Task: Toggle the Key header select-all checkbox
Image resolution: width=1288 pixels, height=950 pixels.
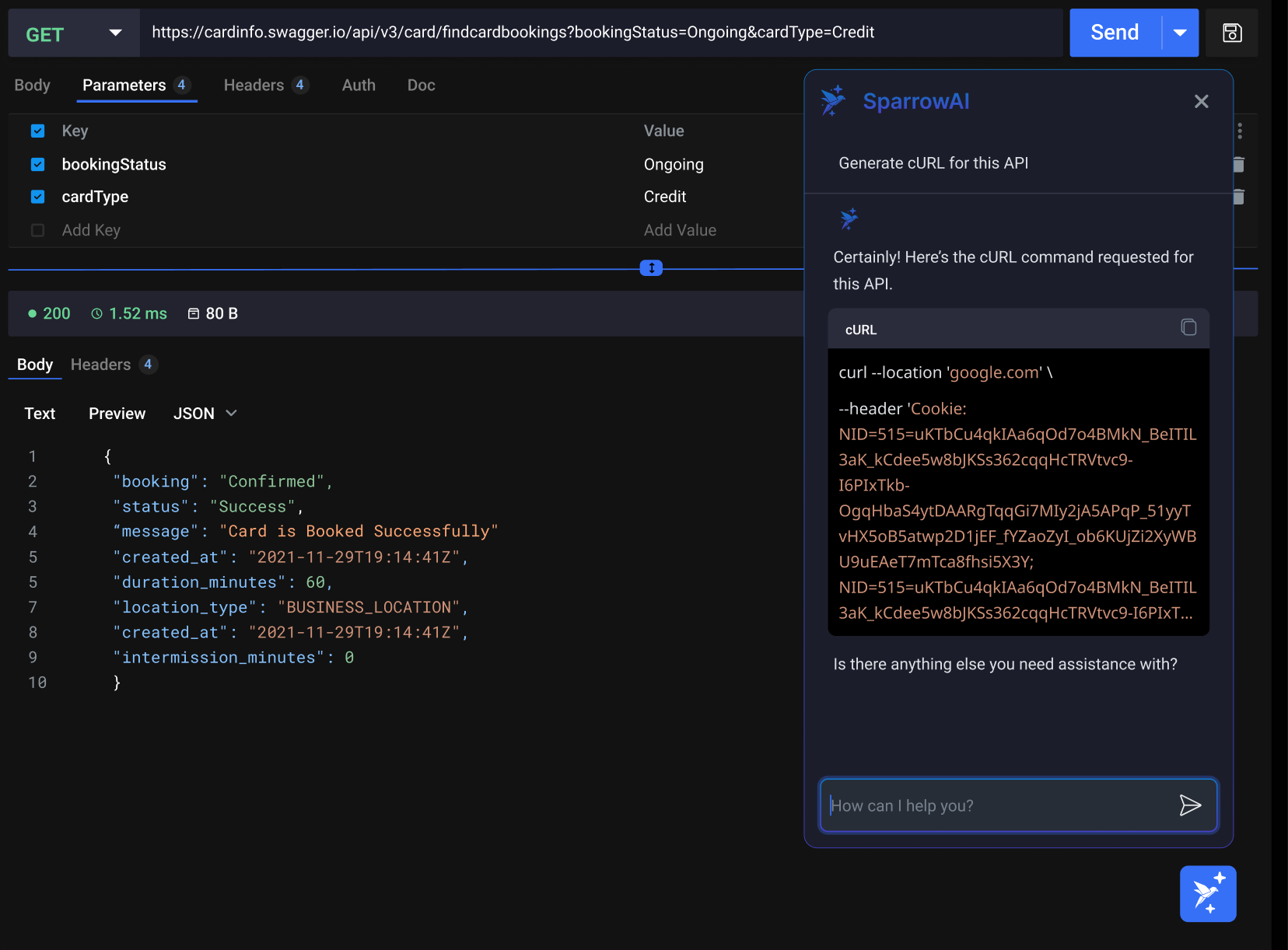Action: (x=37, y=131)
